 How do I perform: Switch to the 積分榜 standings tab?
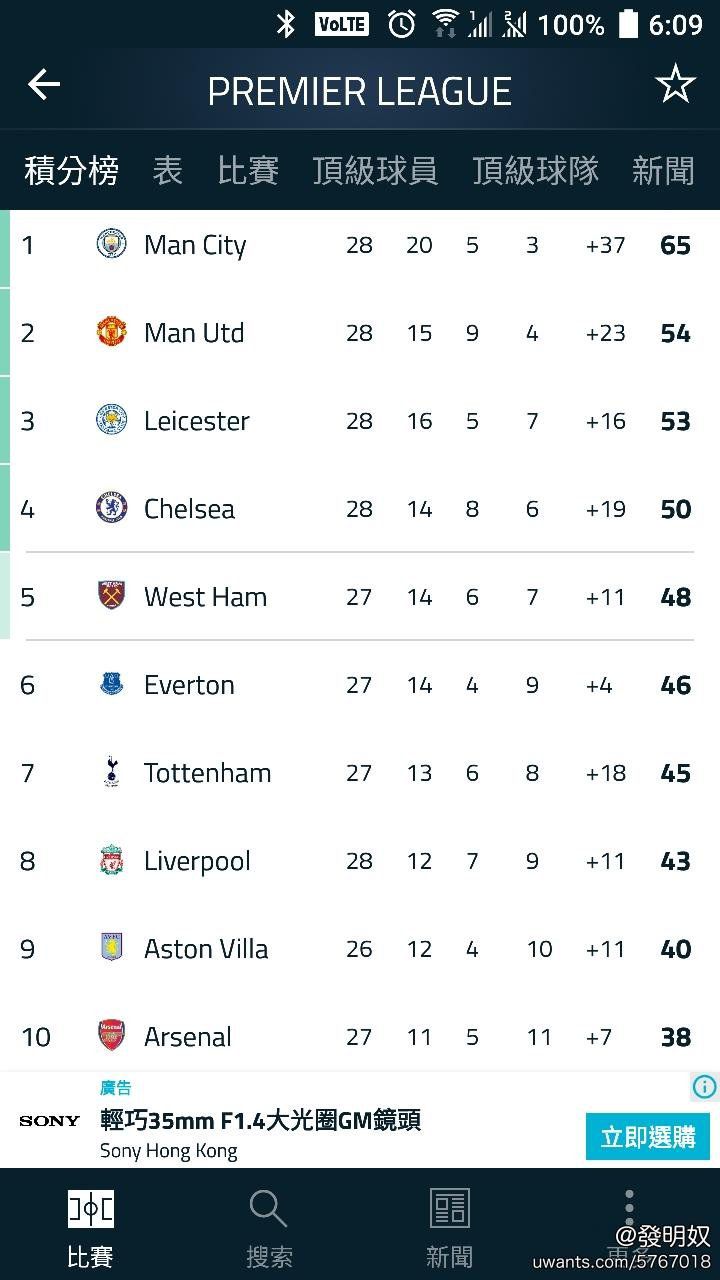click(71, 170)
